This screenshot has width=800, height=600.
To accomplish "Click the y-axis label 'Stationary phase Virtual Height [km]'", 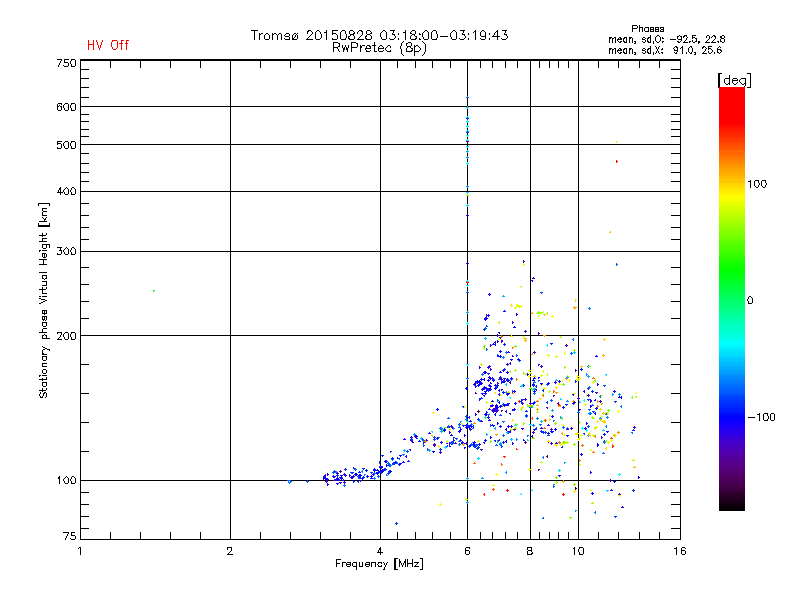I will pyautogui.click(x=44, y=300).
